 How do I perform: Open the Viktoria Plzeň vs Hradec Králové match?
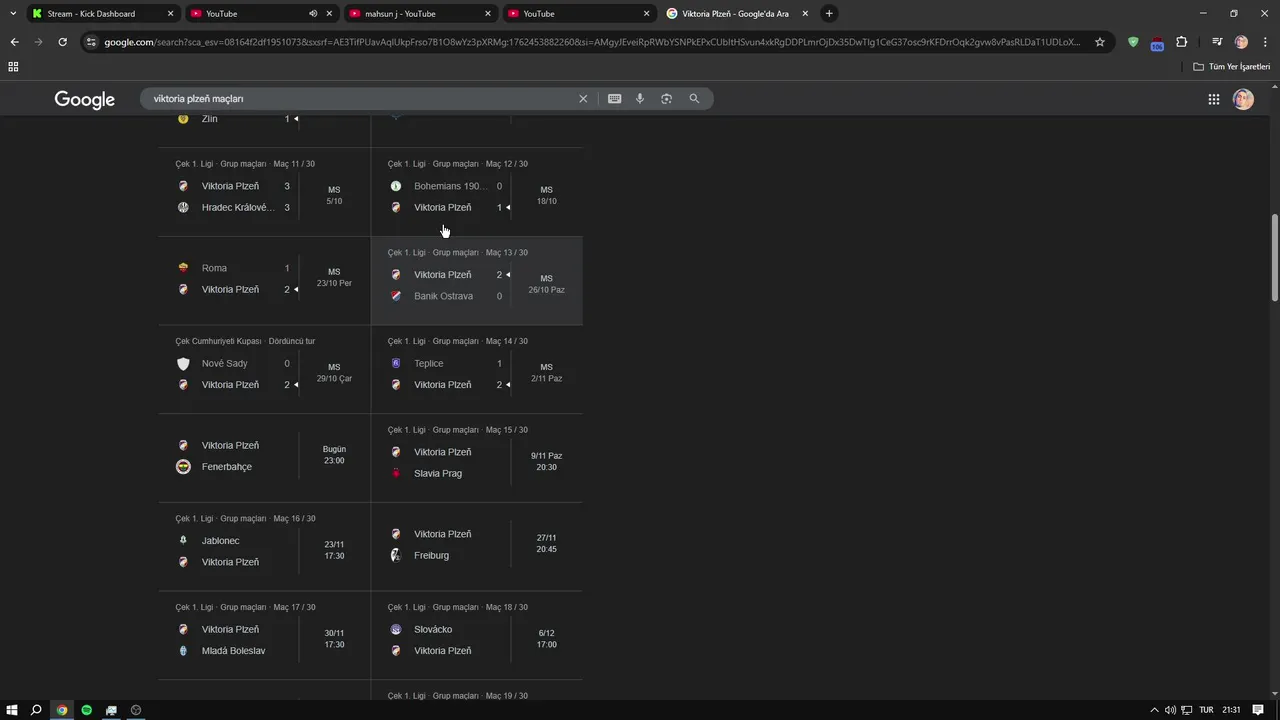click(264, 192)
